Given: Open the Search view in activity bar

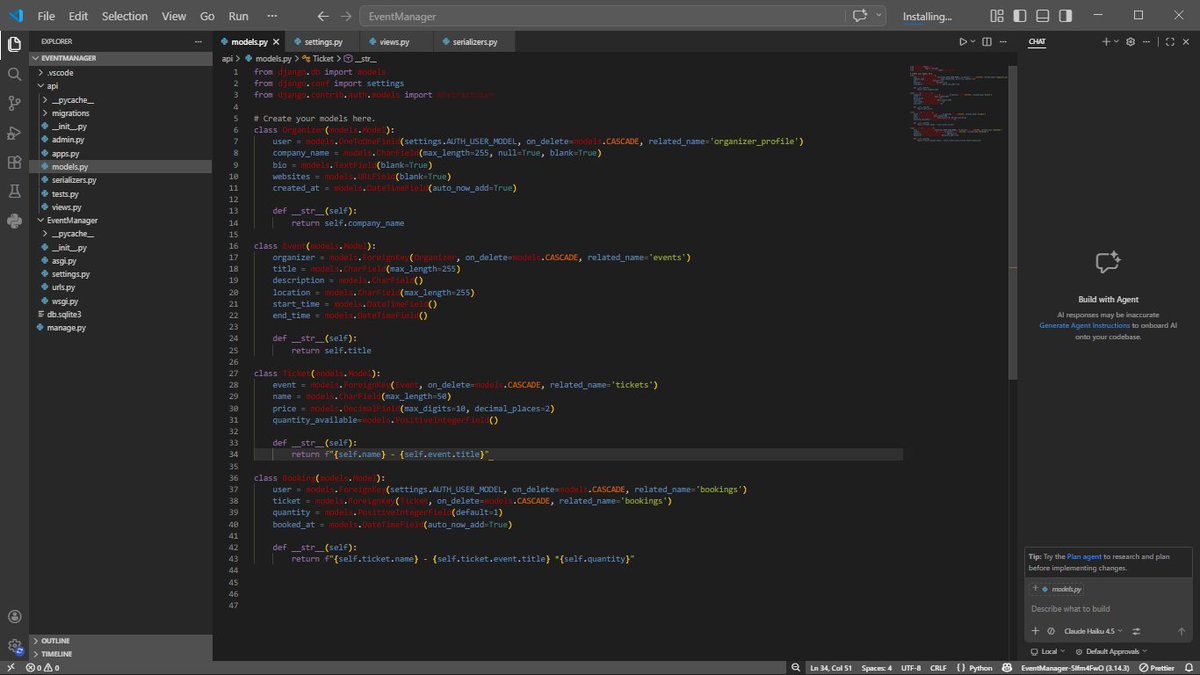Looking at the screenshot, I should (x=14, y=74).
